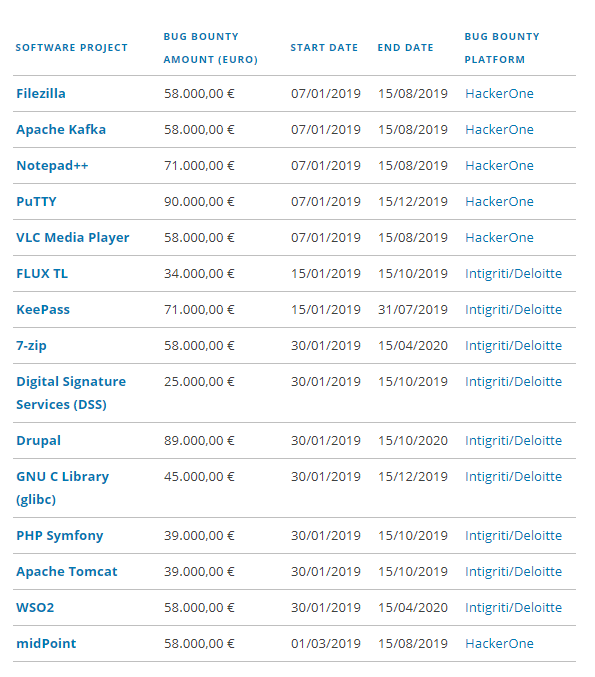
Task: Click the Drupal project link
Action: click(38, 440)
